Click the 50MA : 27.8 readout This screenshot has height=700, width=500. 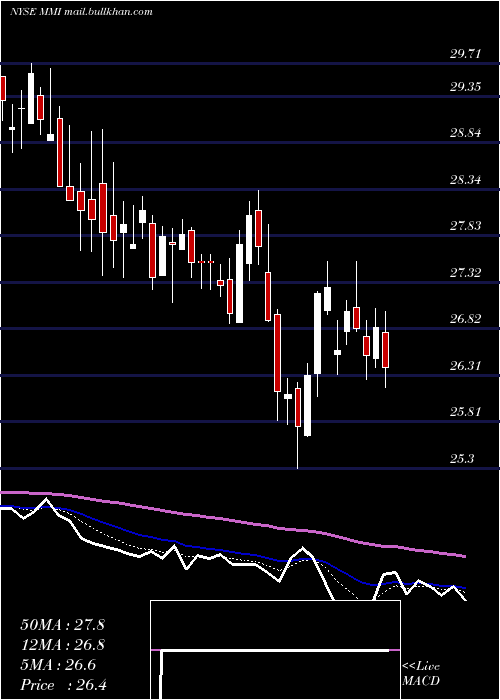click(62, 625)
